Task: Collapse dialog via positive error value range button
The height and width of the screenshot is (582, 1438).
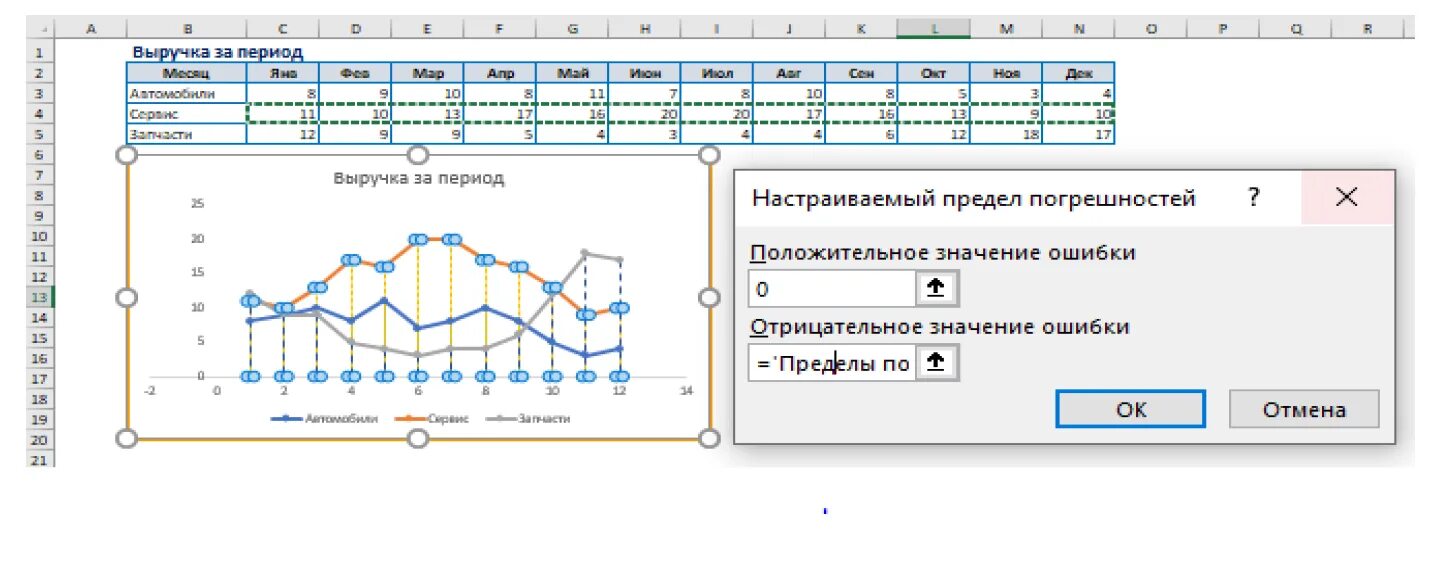Action: (938, 290)
